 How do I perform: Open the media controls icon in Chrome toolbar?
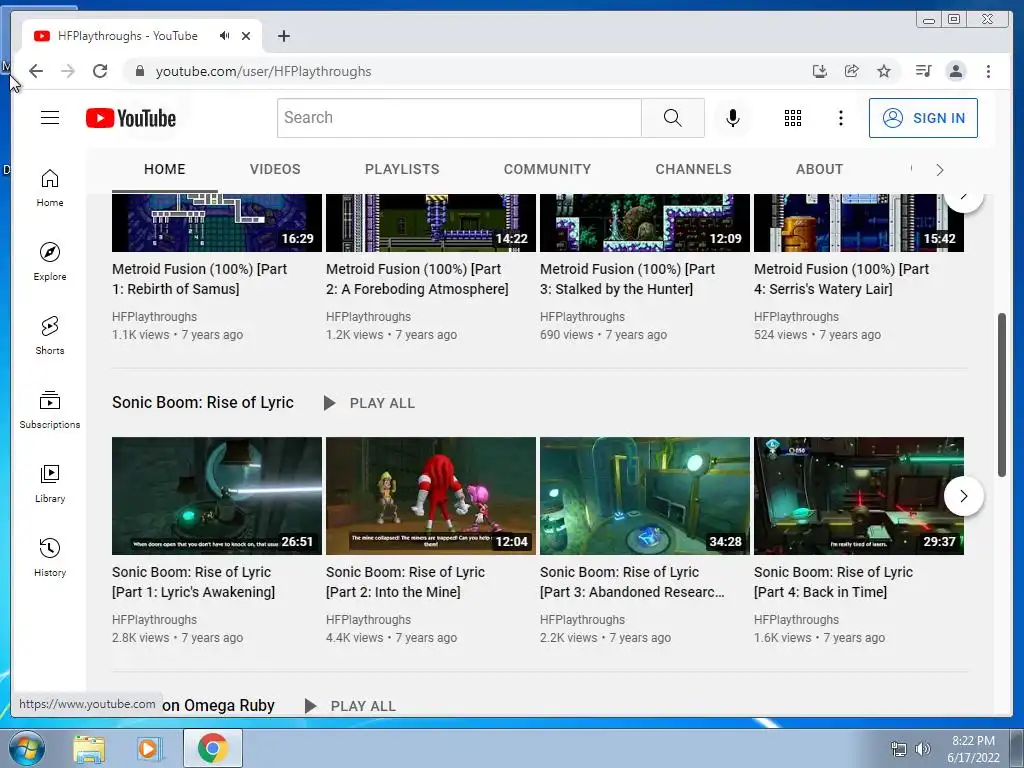point(923,71)
